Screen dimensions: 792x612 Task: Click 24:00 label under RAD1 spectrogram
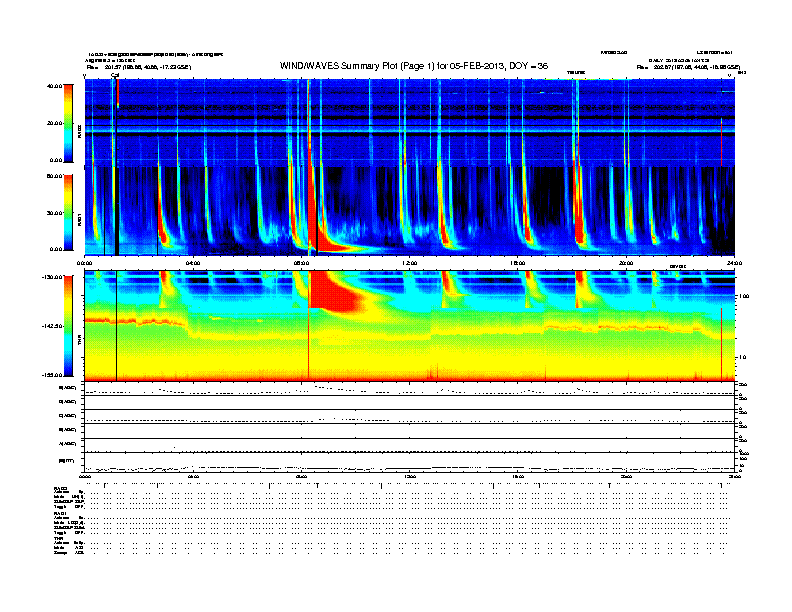(x=734, y=263)
